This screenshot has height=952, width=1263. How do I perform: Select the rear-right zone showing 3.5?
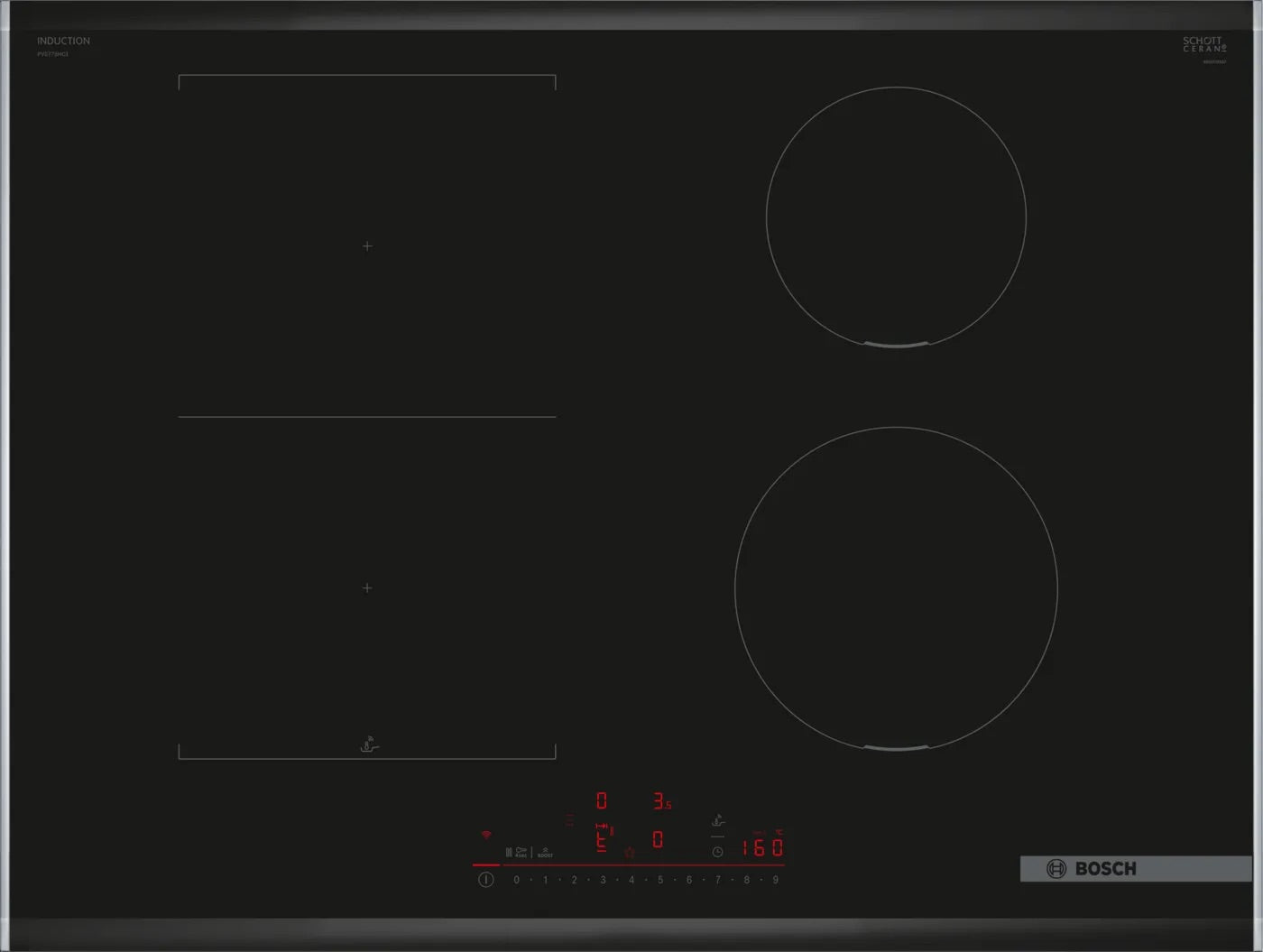click(x=661, y=801)
